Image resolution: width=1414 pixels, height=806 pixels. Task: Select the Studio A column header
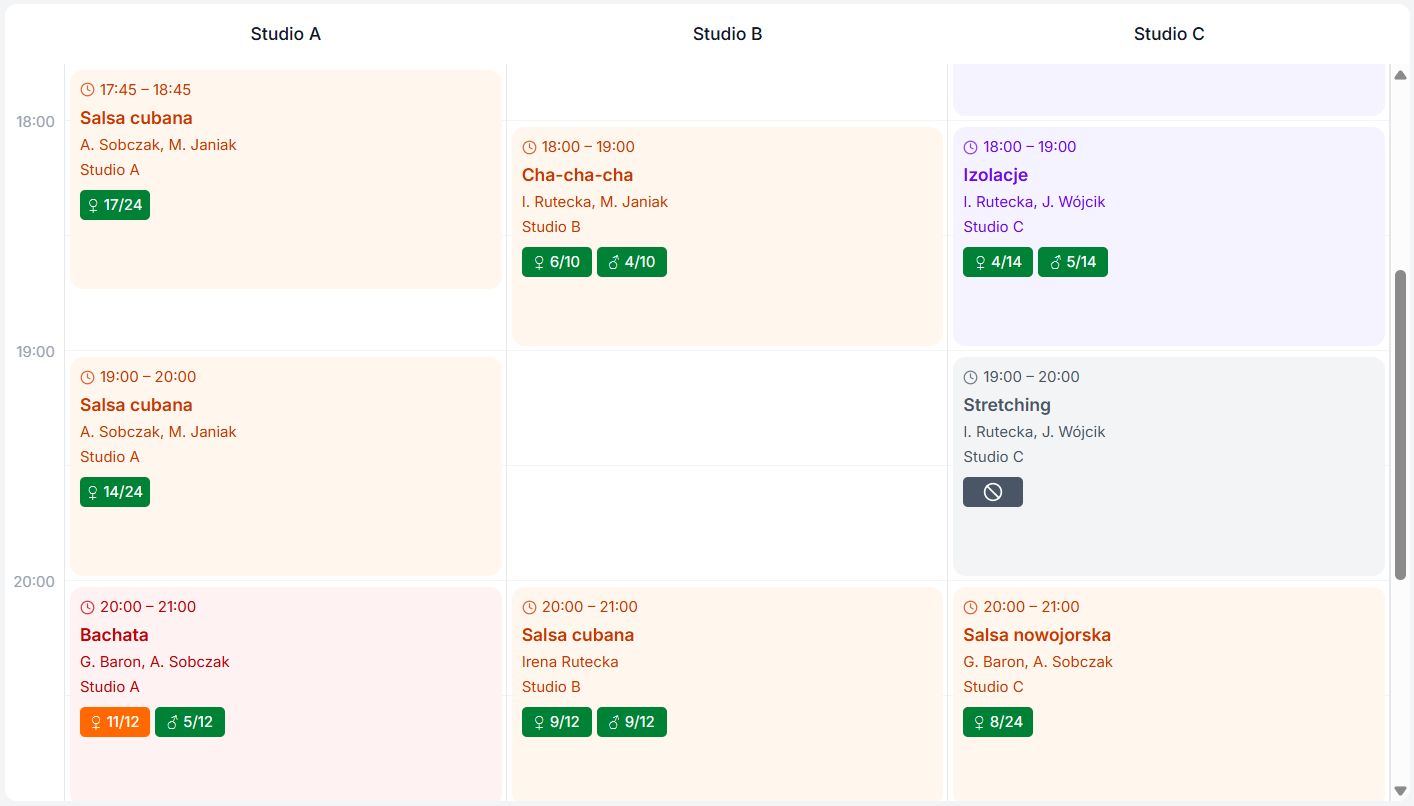click(x=285, y=34)
